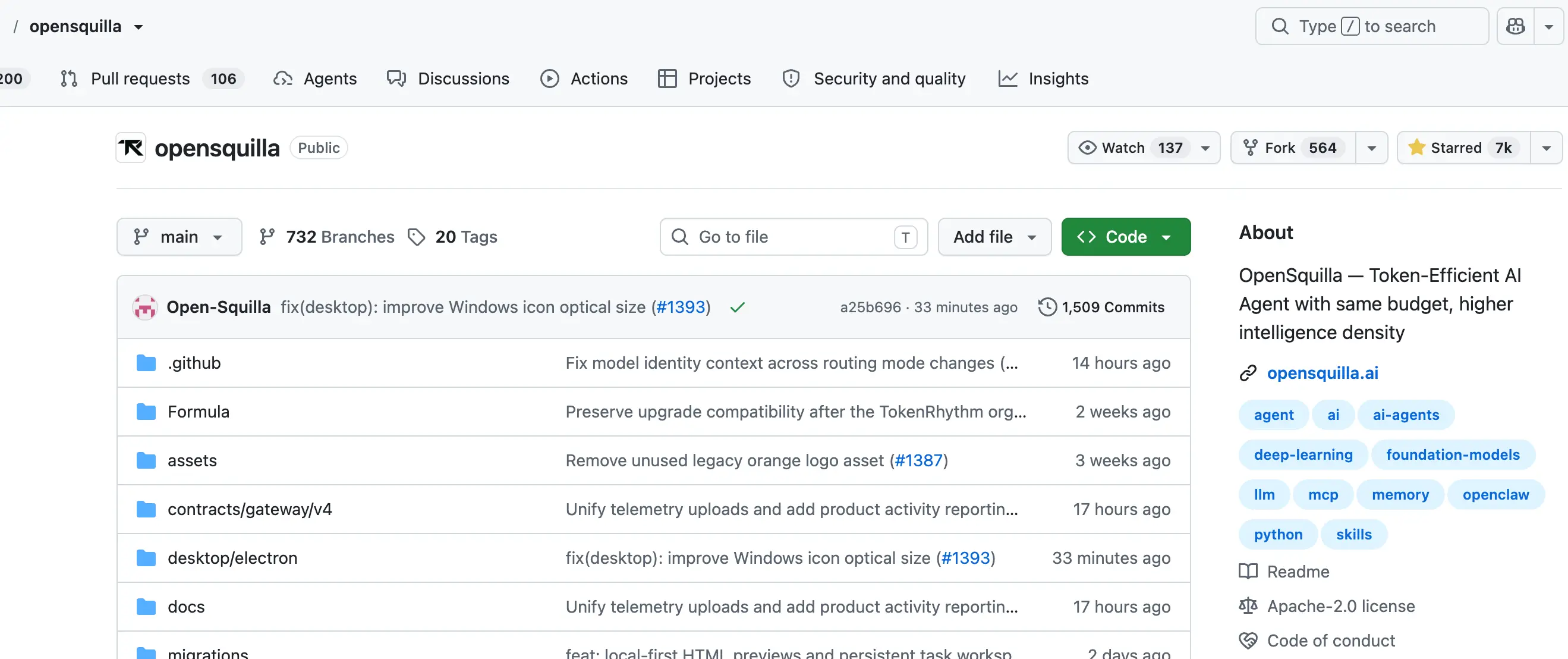Click the opensquilla repository logo
This screenshot has height=659, width=1568.
[x=131, y=148]
